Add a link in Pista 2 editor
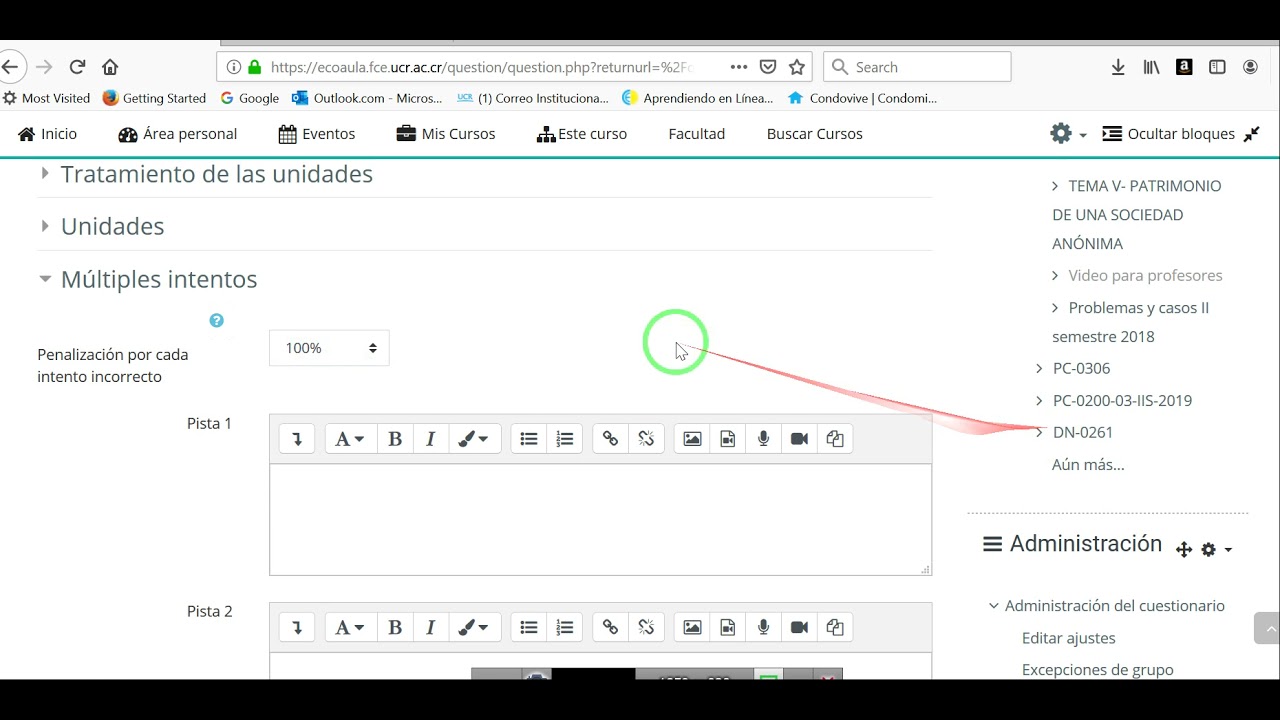 611,628
